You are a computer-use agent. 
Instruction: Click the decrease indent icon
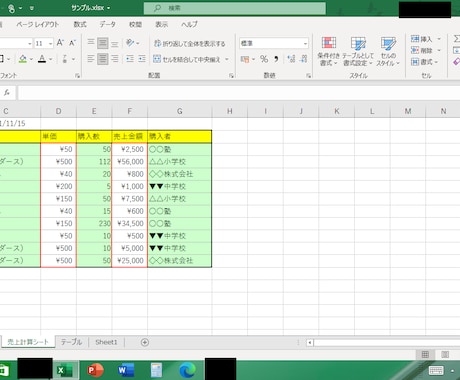tap(130, 59)
